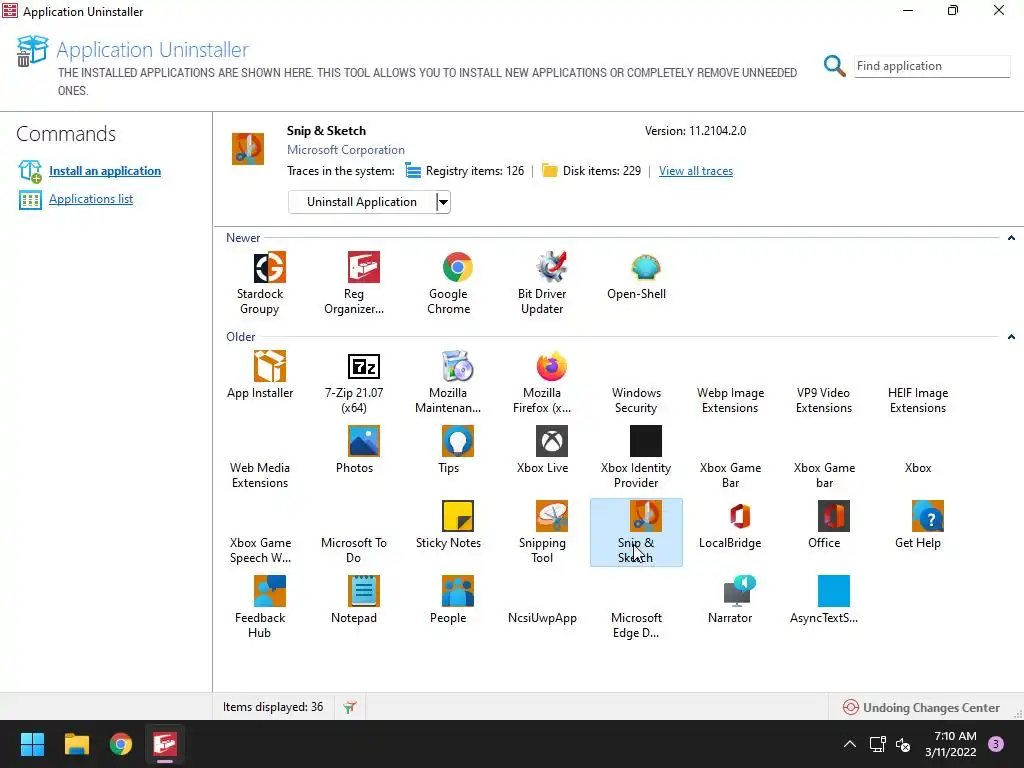This screenshot has width=1024, height=768.
Task: Select the People app
Action: (x=449, y=600)
